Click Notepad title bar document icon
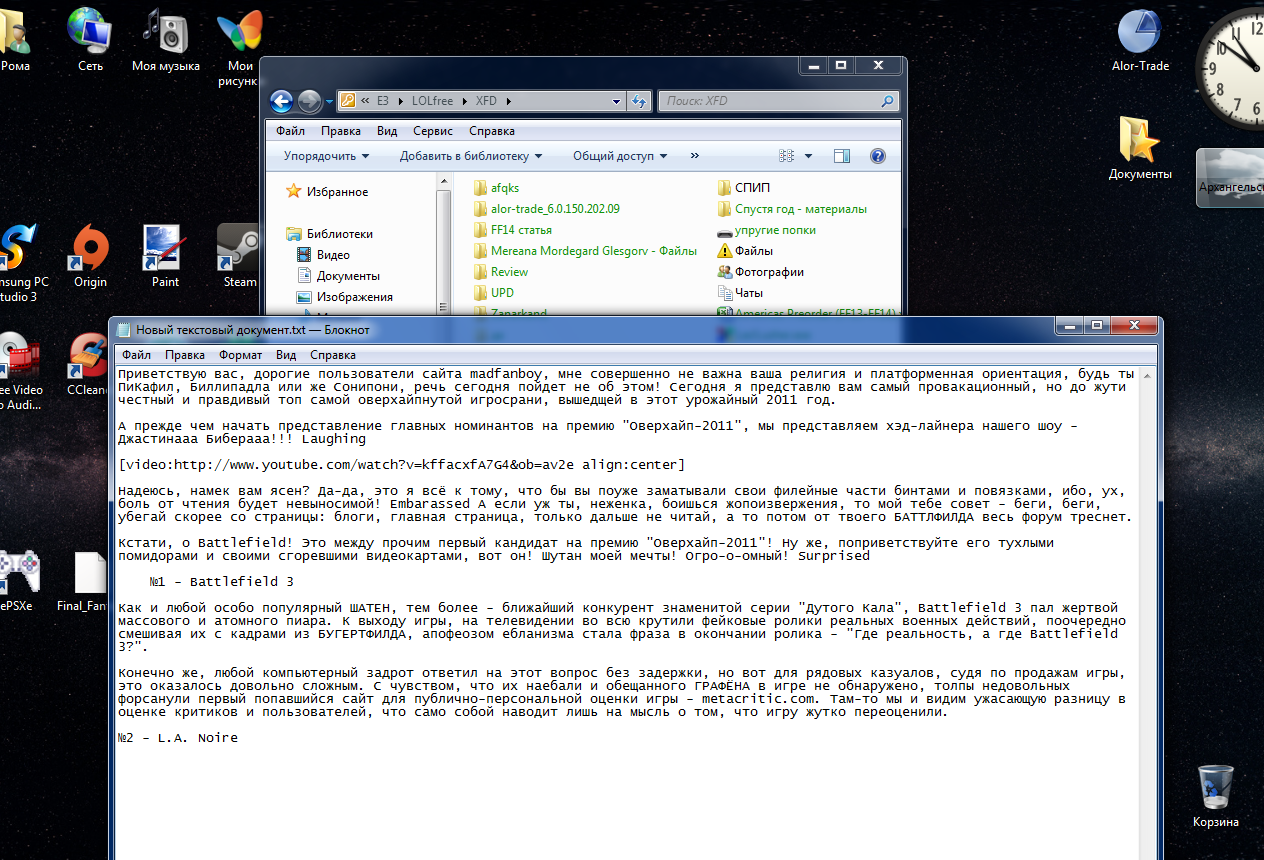 (x=124, y=329)
